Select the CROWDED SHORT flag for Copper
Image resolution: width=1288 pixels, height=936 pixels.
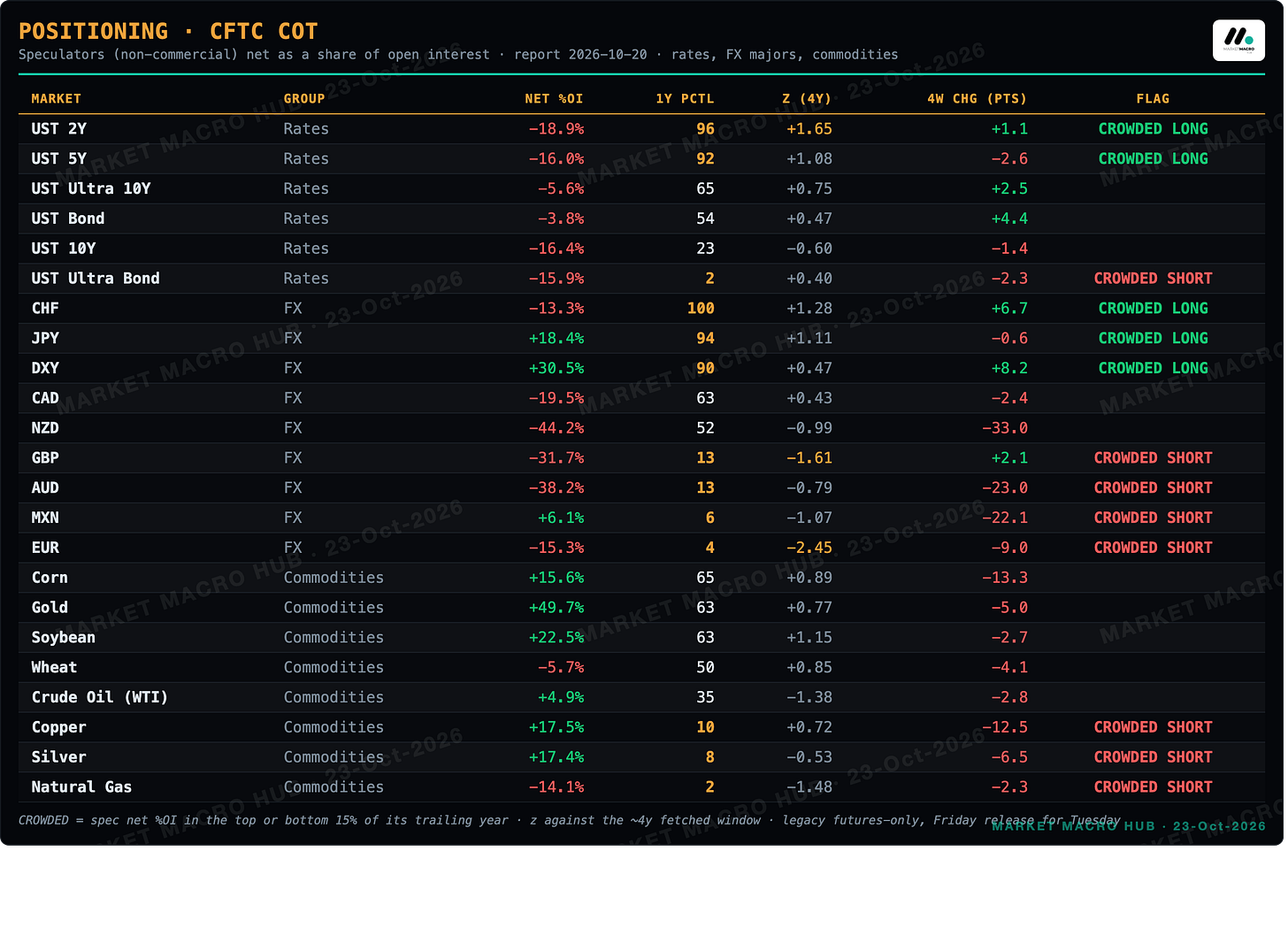(x=1153, y=727)
